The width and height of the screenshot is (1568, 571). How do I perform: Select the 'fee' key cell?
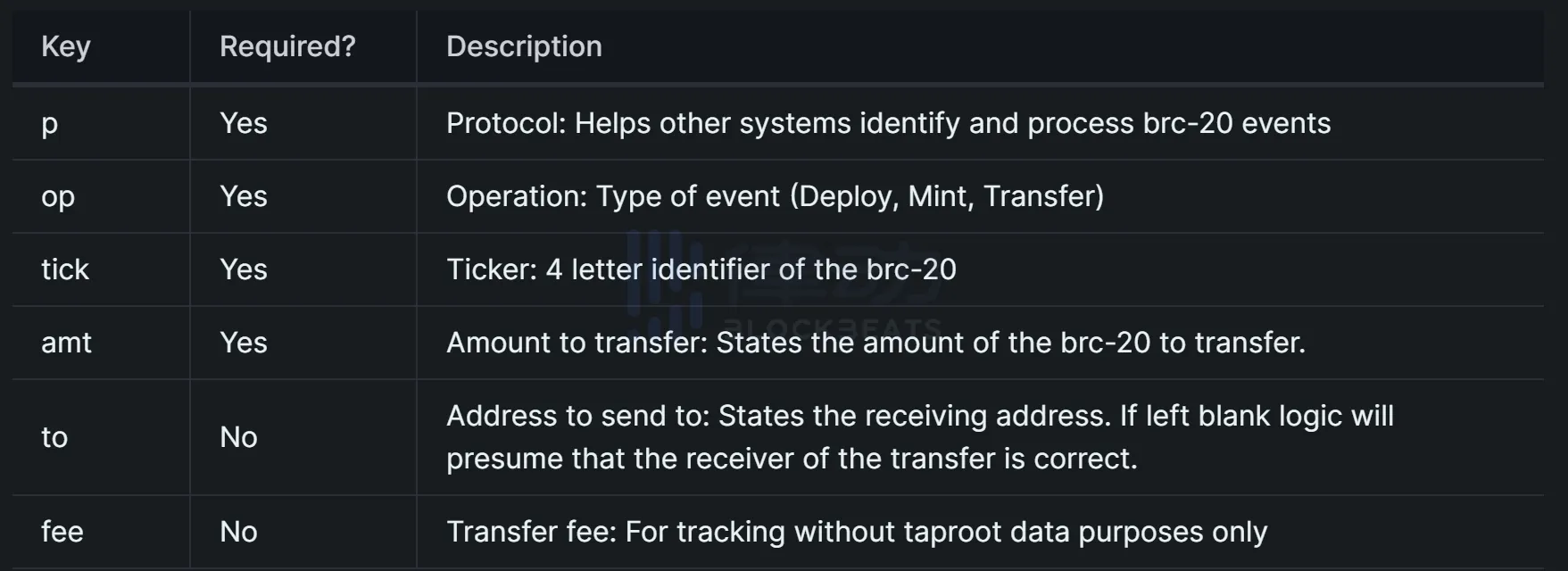point(62,532)
